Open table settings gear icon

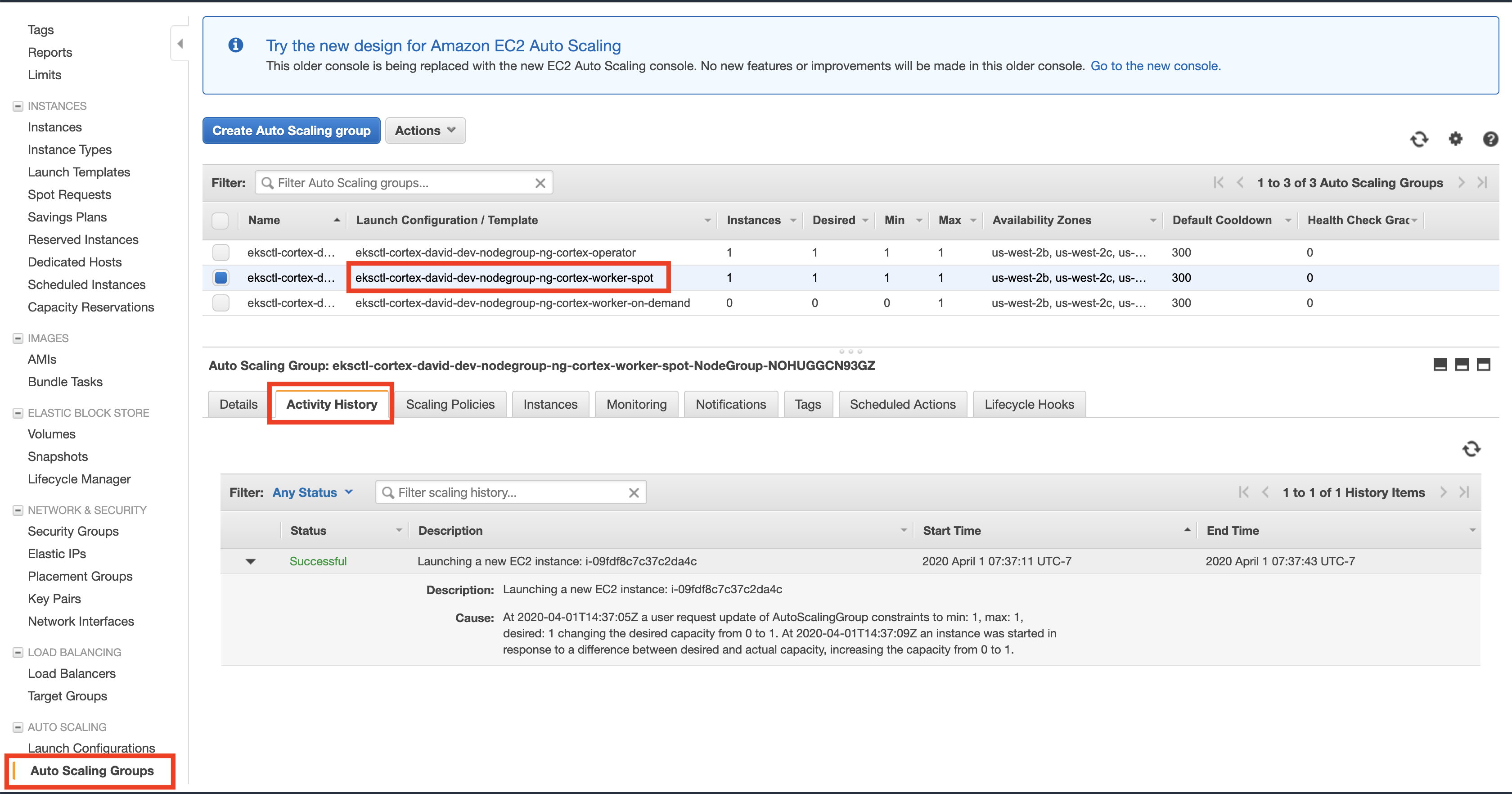click(1455, 139)
